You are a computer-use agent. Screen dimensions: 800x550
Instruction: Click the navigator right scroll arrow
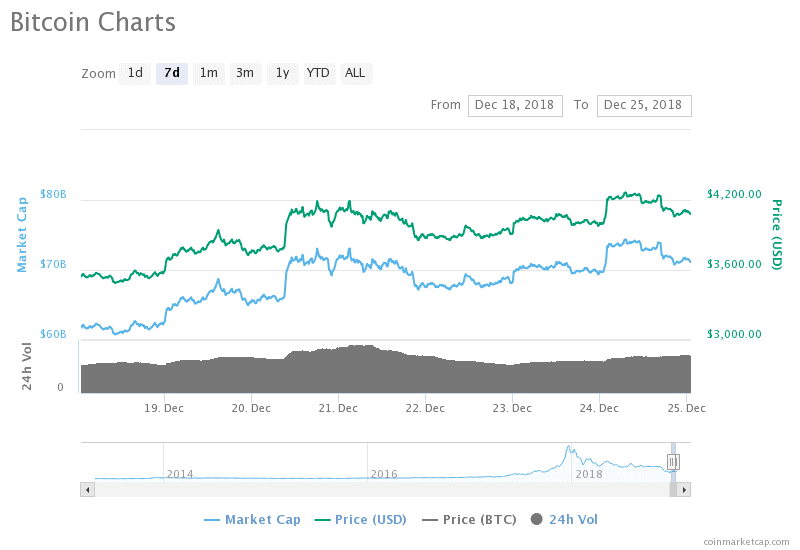[x=684, y=490]
